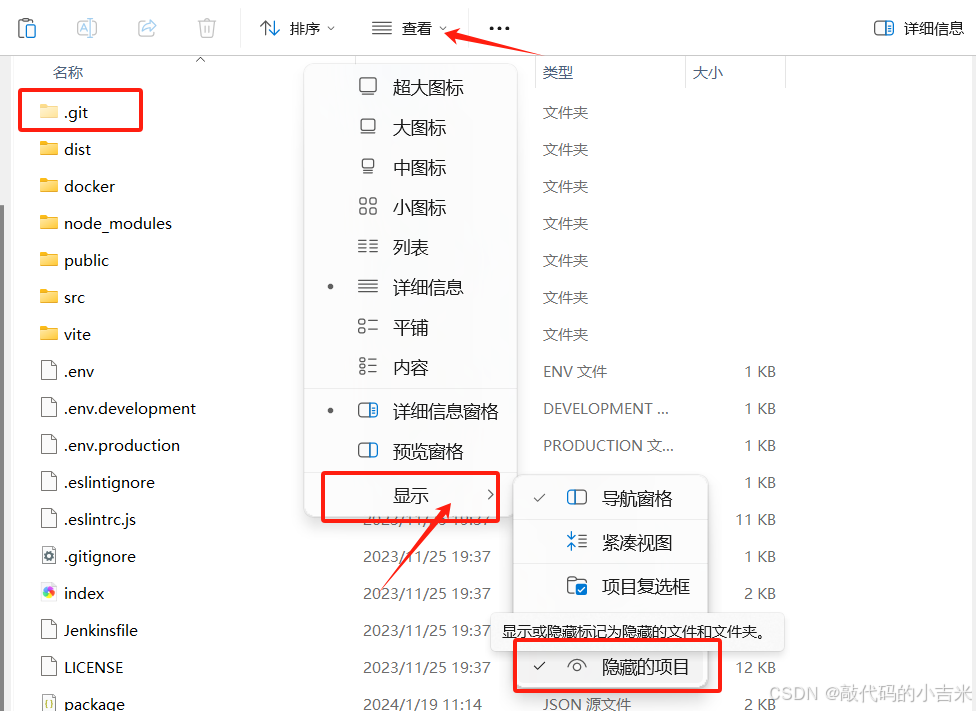Click the DEVELOPMENT type cell
The height and width of the screenshot is (711, 976).
click(x=606, y=408)
